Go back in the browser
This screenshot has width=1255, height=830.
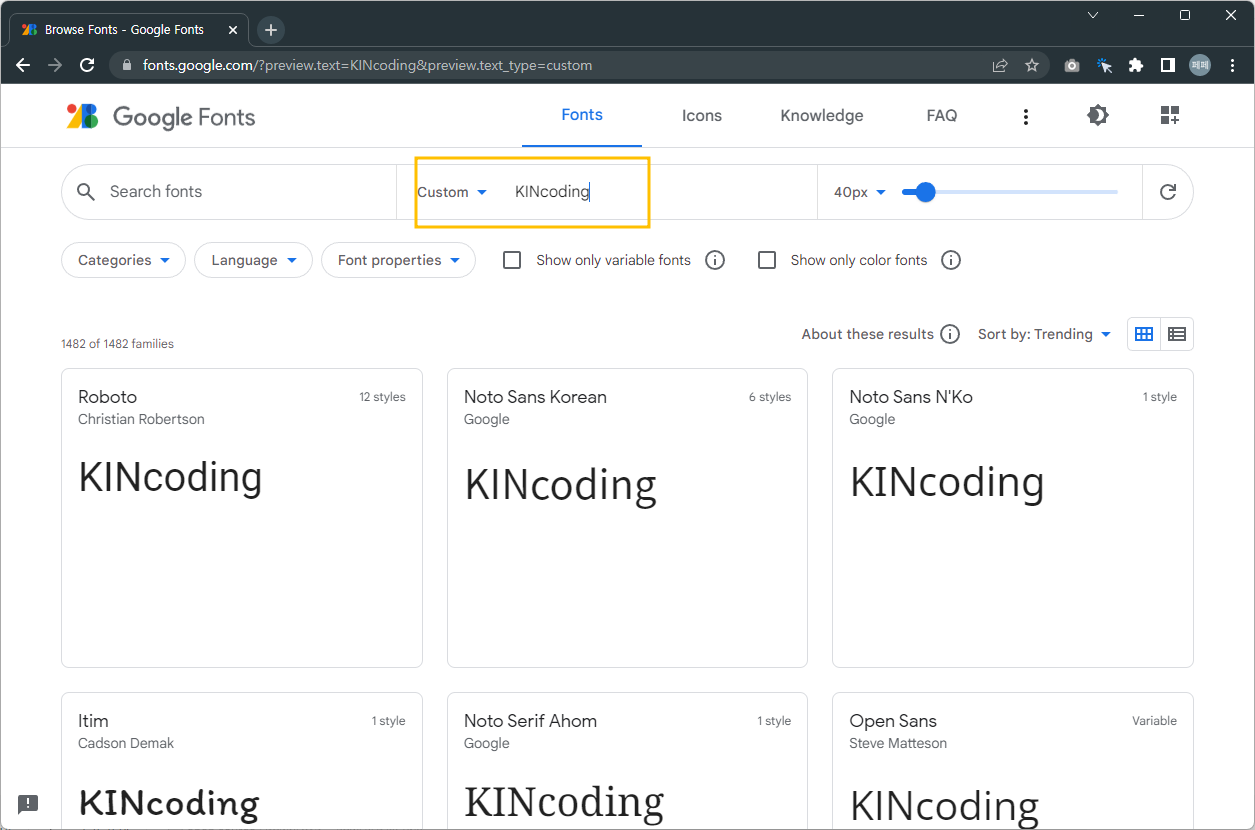pyautogui.click(x=23, y=65)
